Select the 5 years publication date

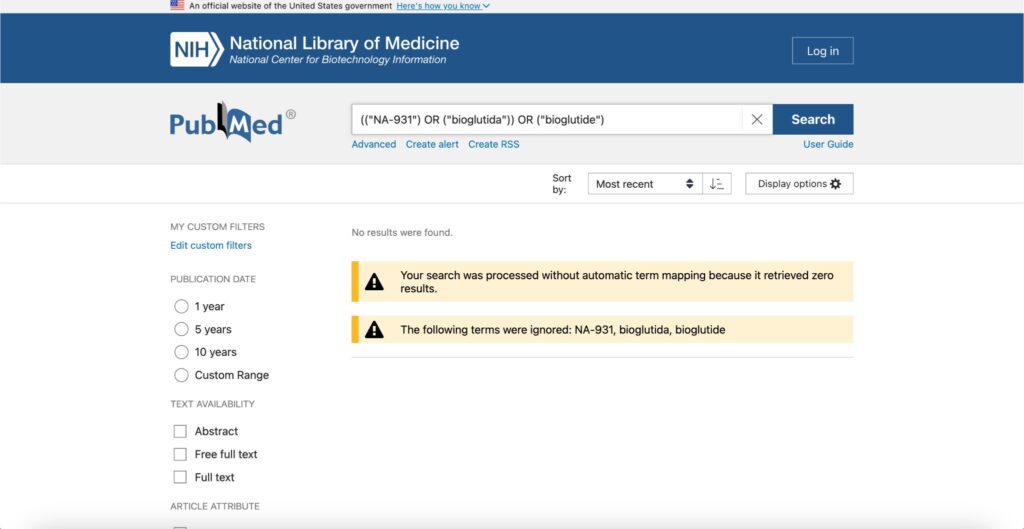181,329
